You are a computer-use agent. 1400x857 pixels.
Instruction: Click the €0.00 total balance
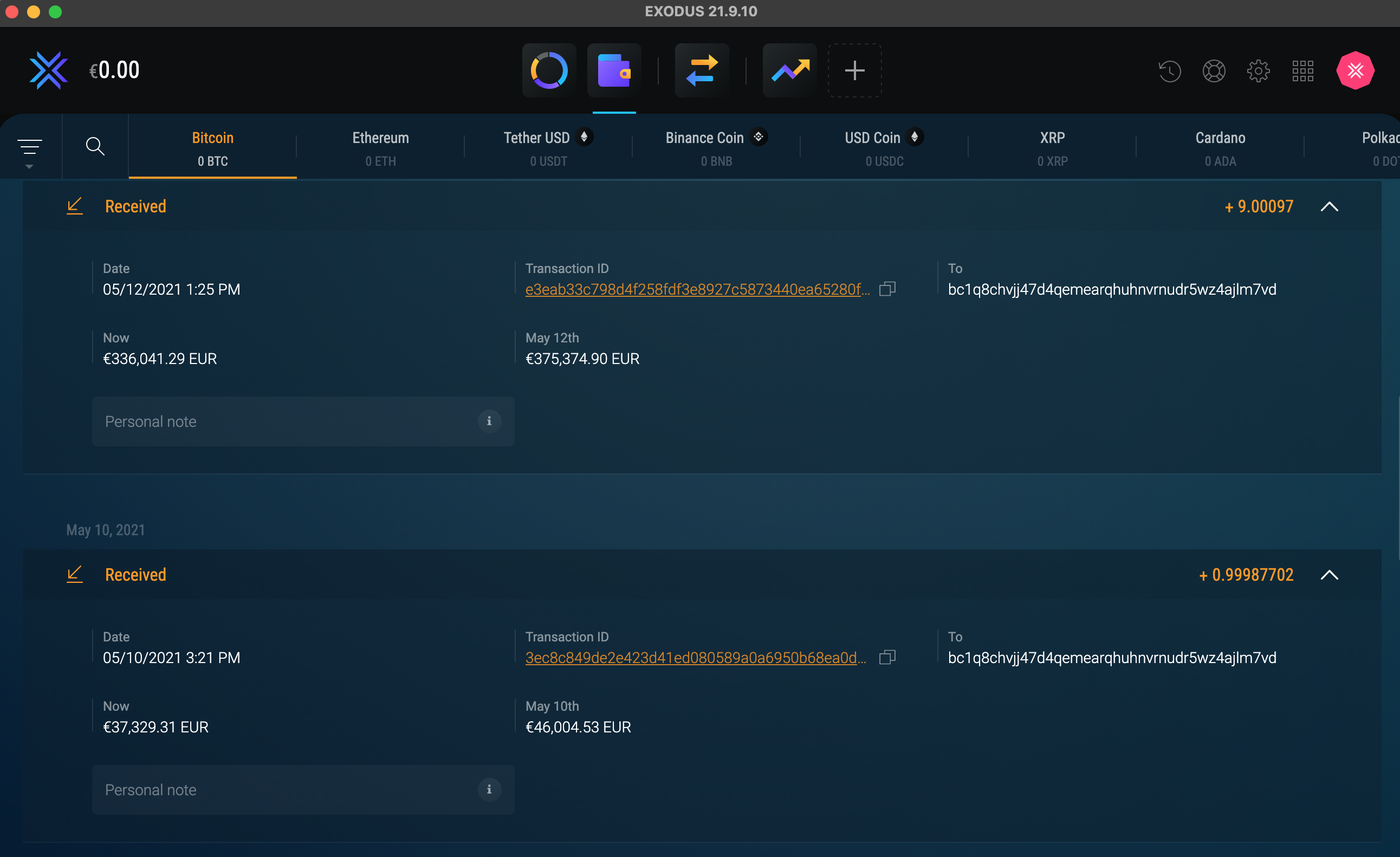click(x=114, y=70)
